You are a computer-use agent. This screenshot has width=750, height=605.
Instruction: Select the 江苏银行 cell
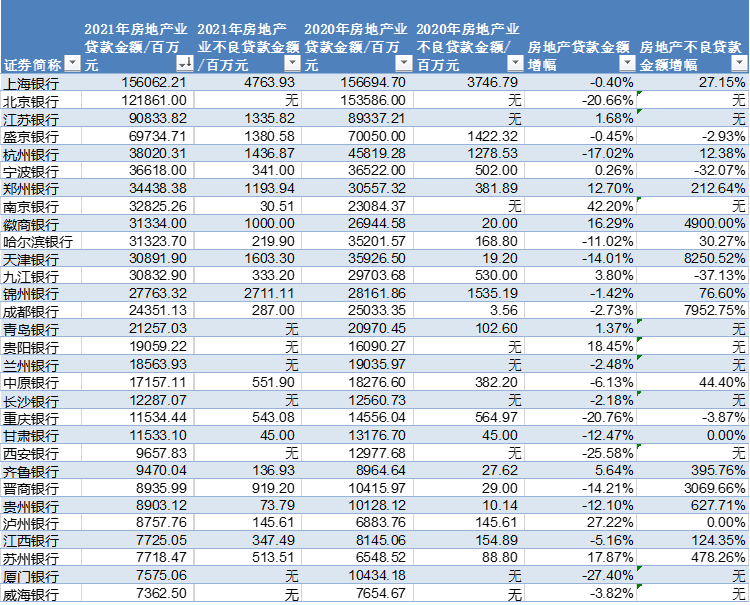click(x=42, y=118)
